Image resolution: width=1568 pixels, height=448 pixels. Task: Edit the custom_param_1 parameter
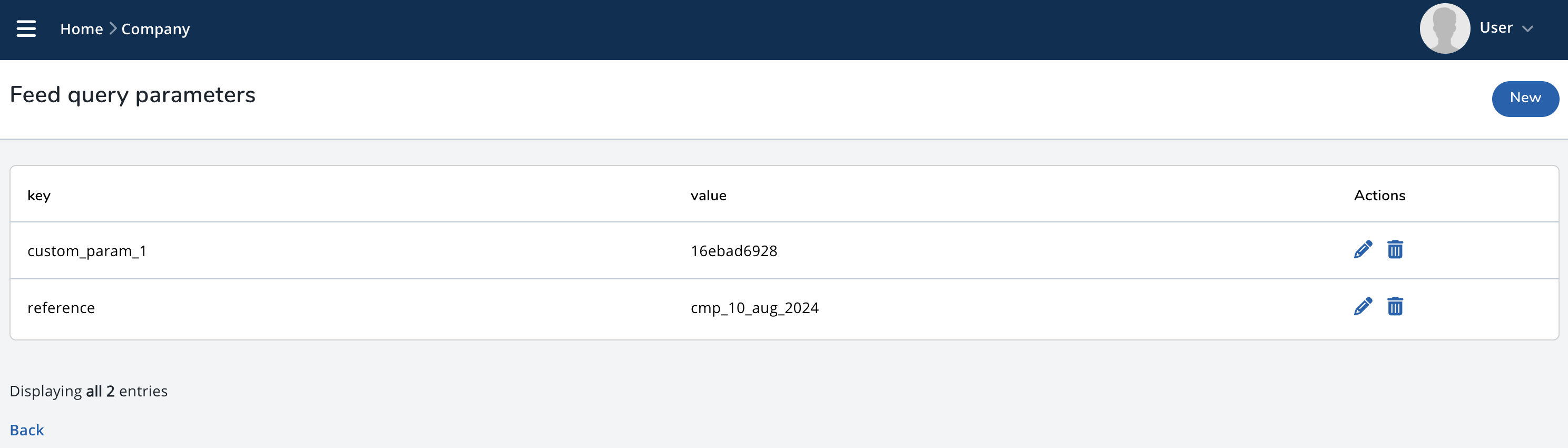[x=1363, y=250]
